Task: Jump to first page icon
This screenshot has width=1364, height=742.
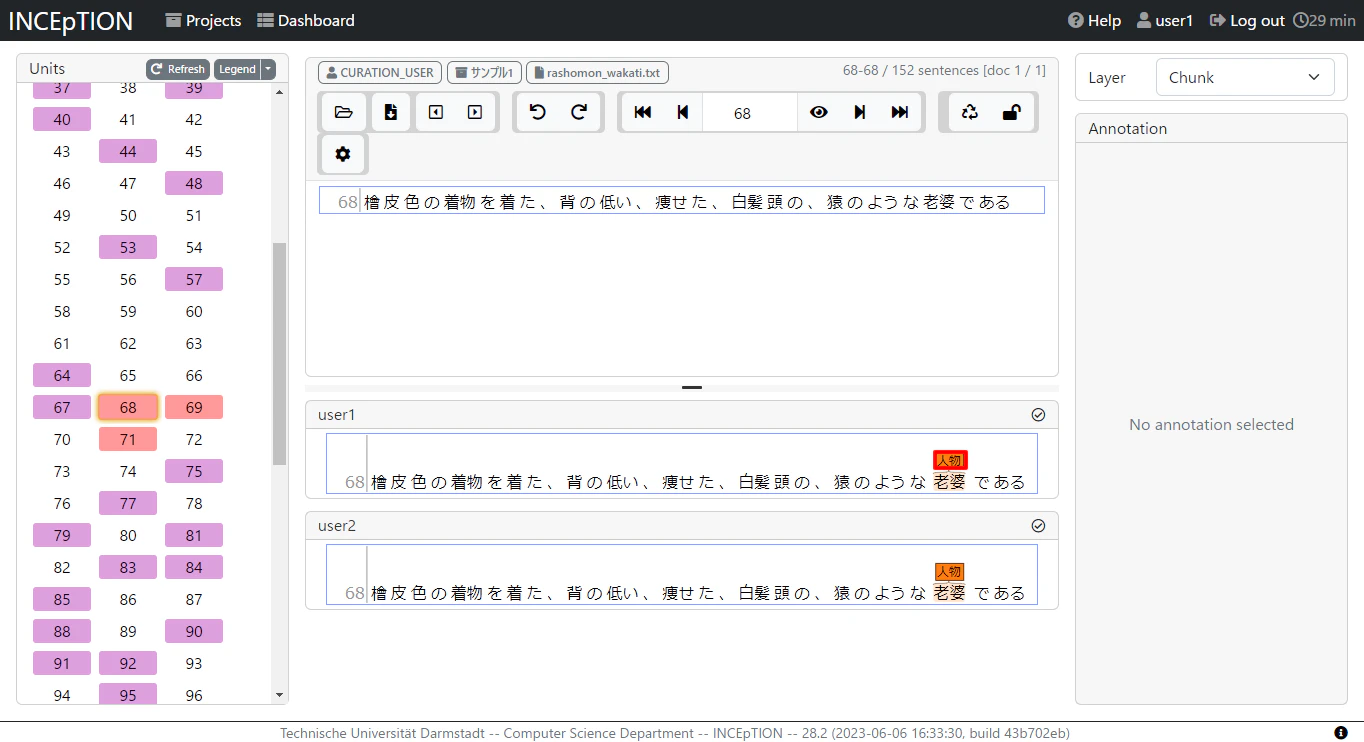Action: point(643,112)
